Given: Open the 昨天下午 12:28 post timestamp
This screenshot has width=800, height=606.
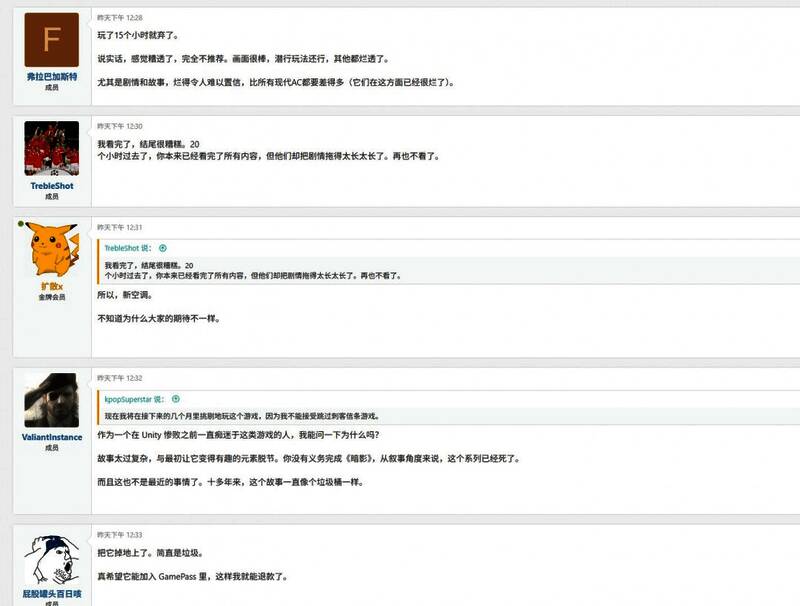Looking at the screenshot, I should (x=120, y=18).
